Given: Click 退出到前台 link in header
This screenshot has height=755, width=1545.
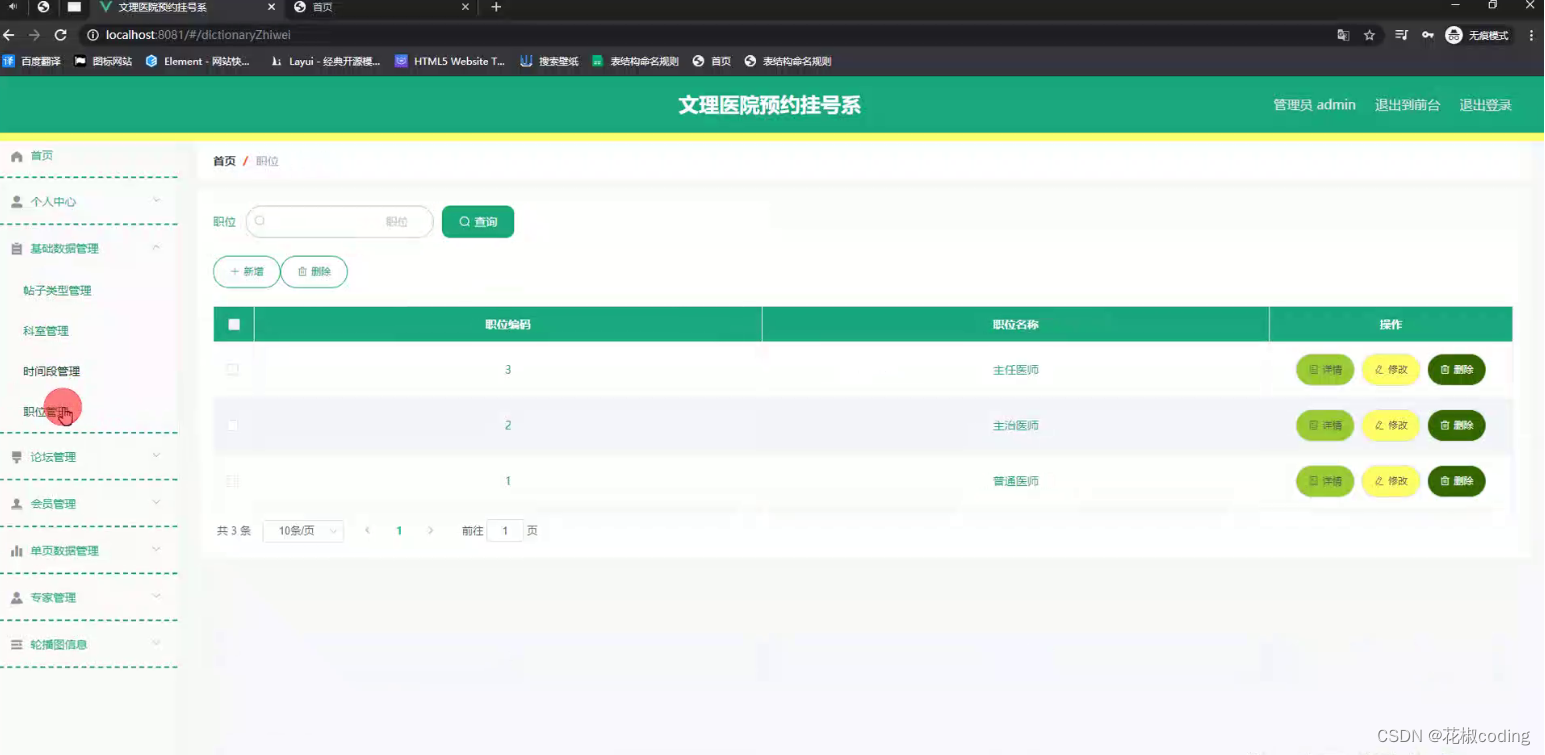Looking at the screenshot, I should coord(1407,105).
